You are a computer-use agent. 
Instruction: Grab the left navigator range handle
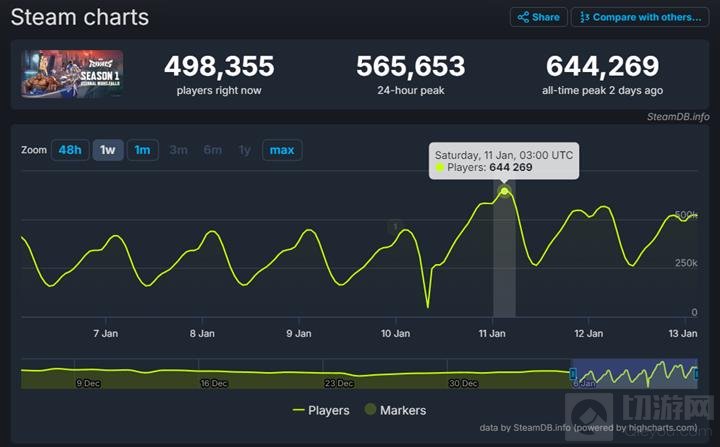tap(573, 374)
